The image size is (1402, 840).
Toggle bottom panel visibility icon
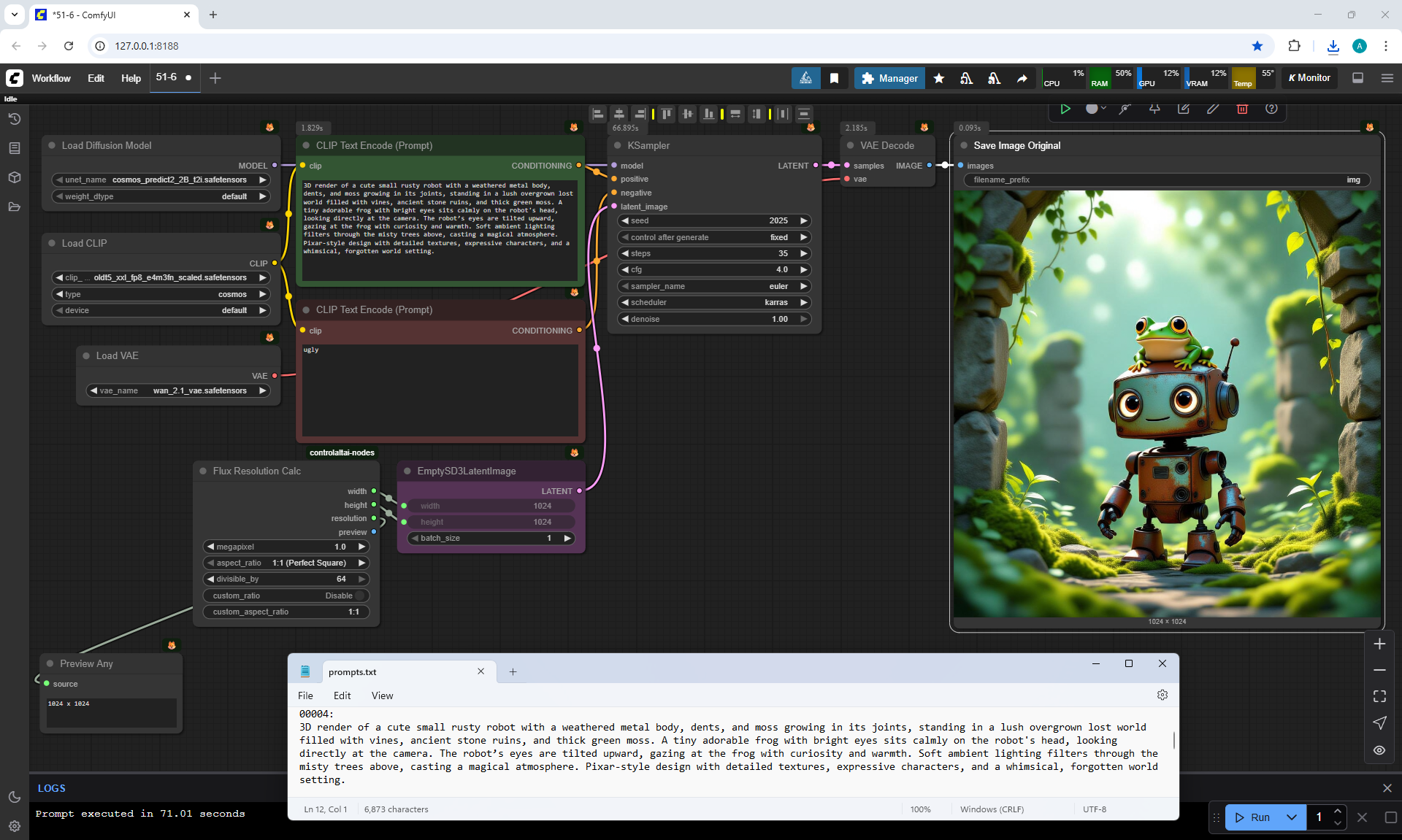(1358, 78)
